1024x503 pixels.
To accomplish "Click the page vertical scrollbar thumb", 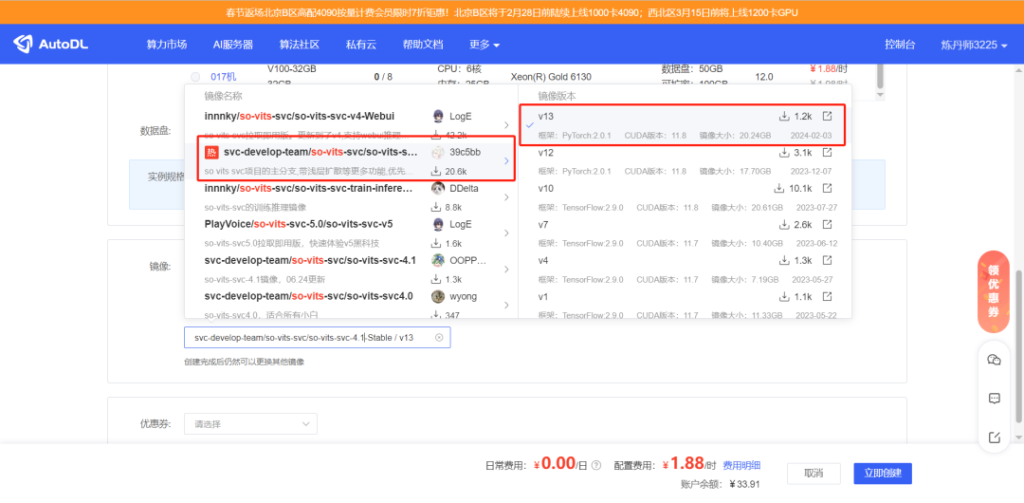I will [1019, 347].
